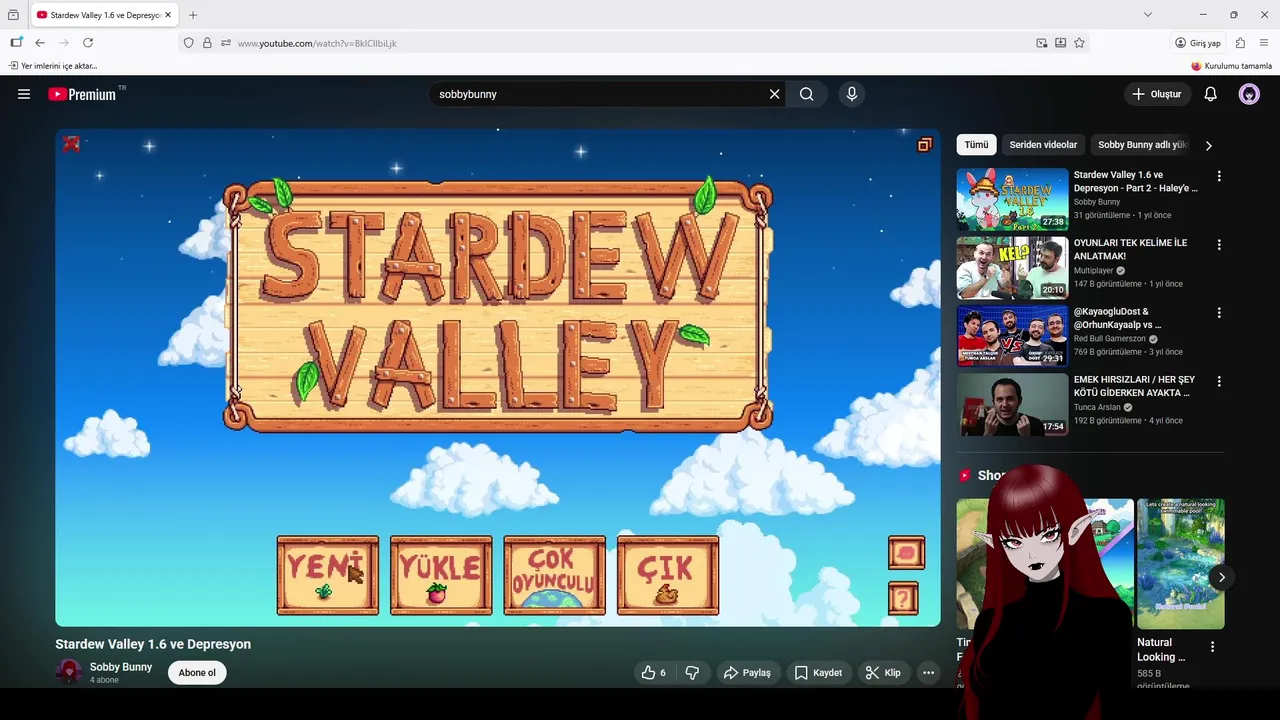The width and height of the screenshot is (1280, 720).
Task: Go to YouTube Premium home logo
Action: pyautogui.click(x=83, y=94)
